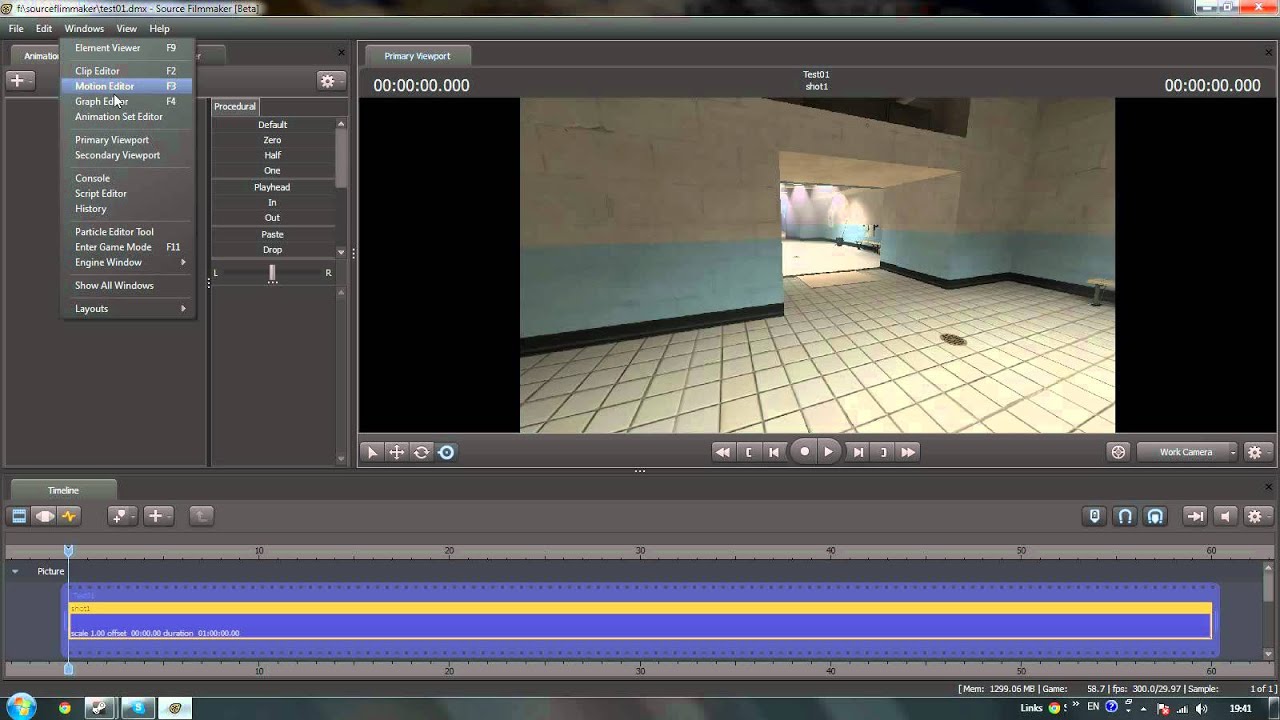Toggle the timeline lock playhead icon
Screen dimensions: 1280x720
point(1095,516)
